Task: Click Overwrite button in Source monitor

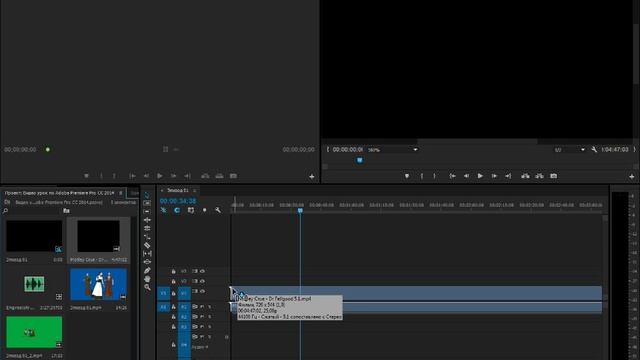Action: 219,176
